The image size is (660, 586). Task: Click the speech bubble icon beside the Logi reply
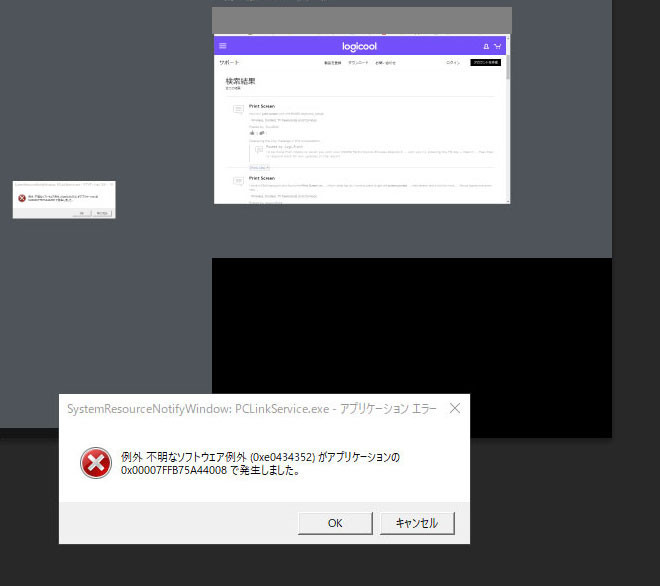click(259, 149)
